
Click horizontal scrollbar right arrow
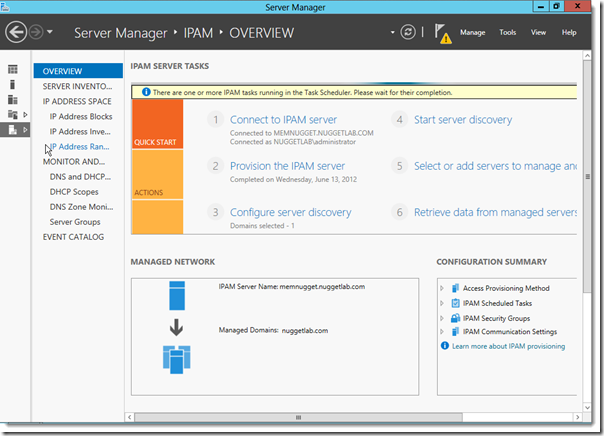[x=577, y=417]
